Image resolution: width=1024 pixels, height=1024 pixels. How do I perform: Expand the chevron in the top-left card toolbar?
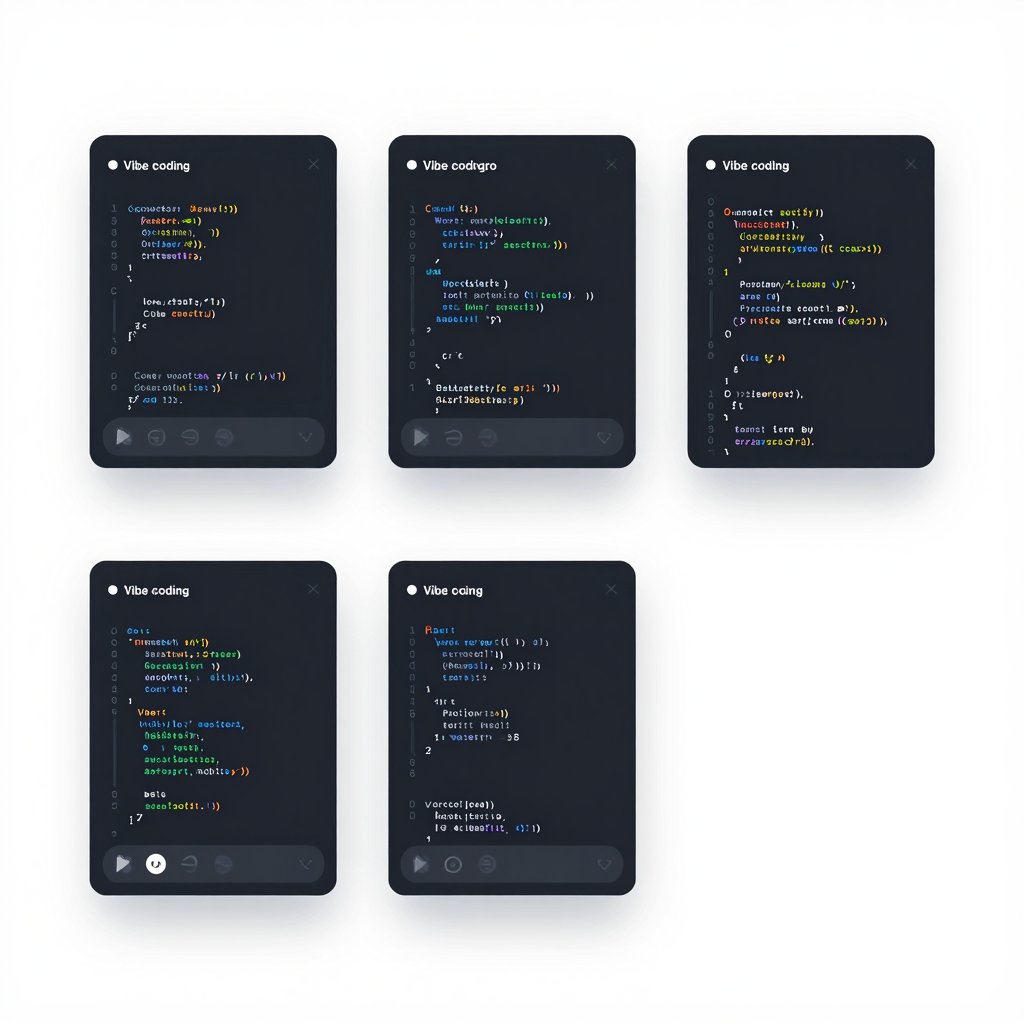pyautogui.click(x=306, y=437)
